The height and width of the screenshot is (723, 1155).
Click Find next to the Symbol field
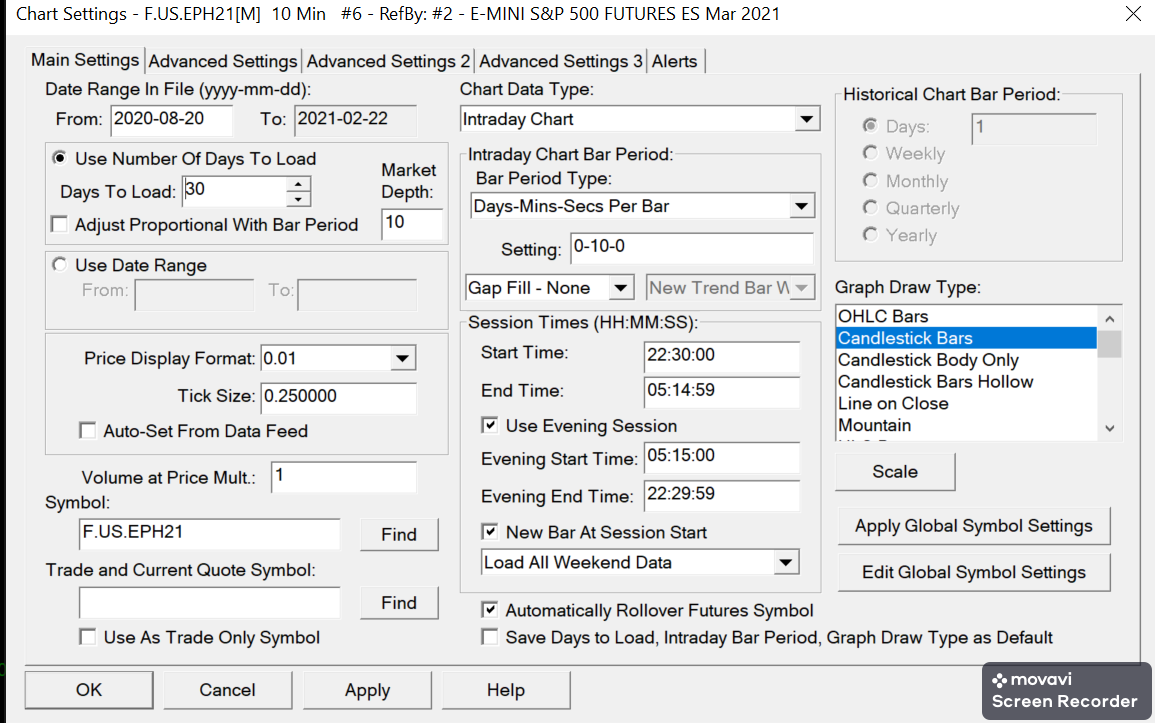click(398, 535)
